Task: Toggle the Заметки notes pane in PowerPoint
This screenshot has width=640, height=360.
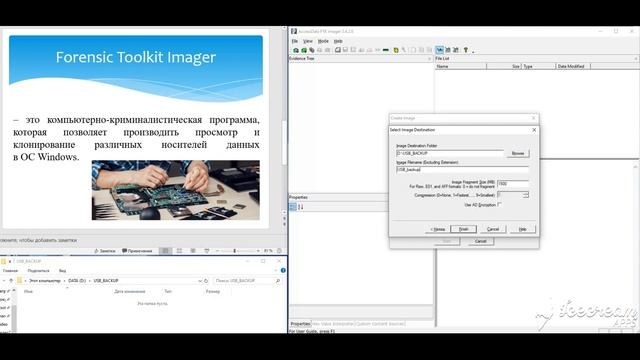Action: pyautogui.click(x=105, y=251)
